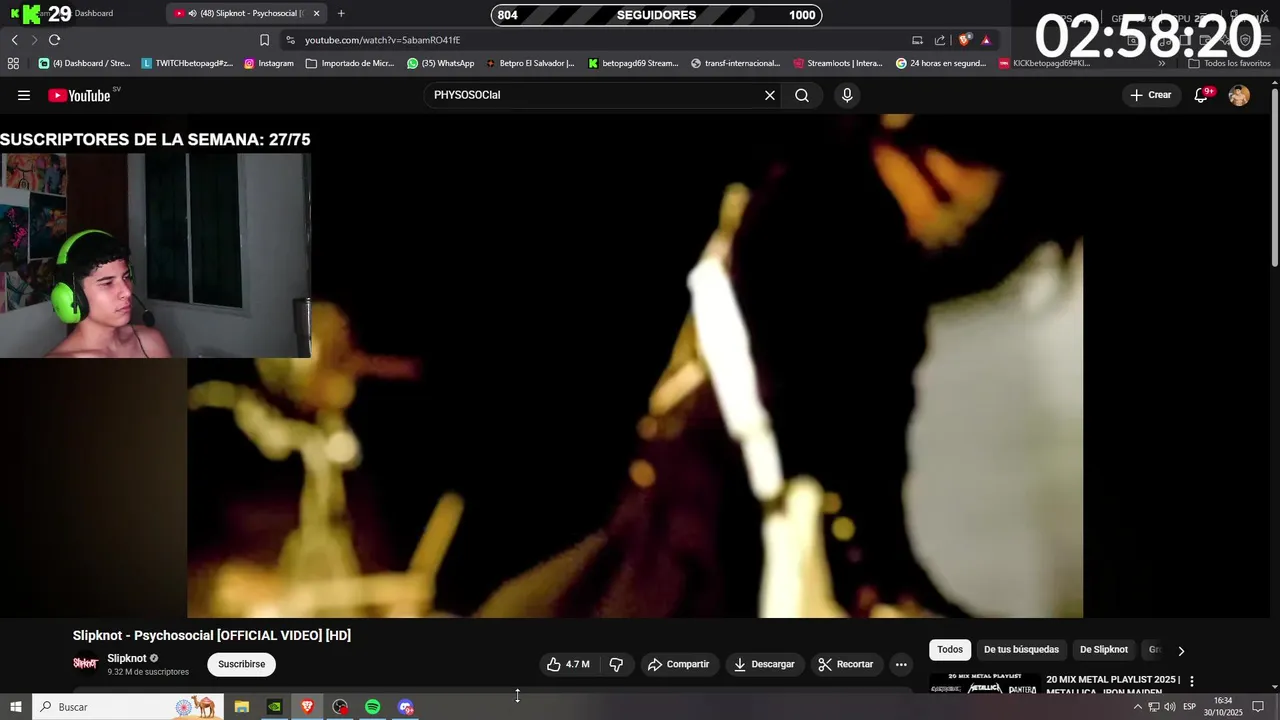Open the YouTube hamburger guide menu
This screenshot has height=720, width=1280.
coord(24,95)
